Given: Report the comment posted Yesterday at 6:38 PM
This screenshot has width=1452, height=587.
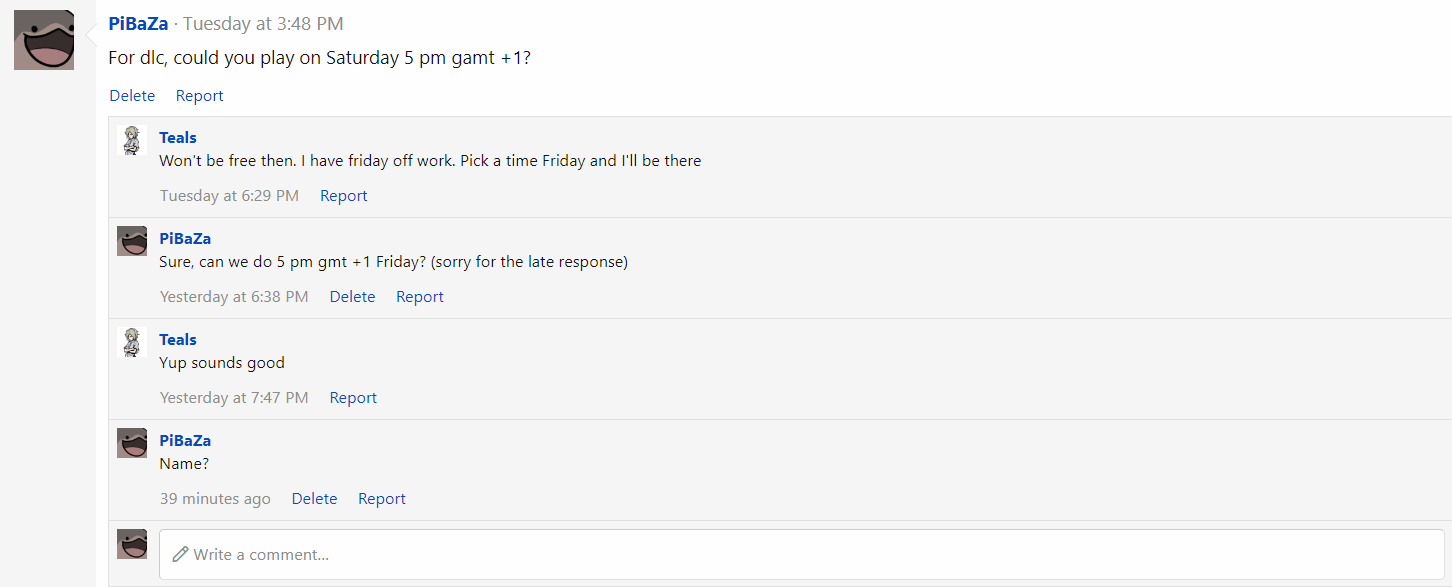Looking at the screenshot, I should (419, 297).
